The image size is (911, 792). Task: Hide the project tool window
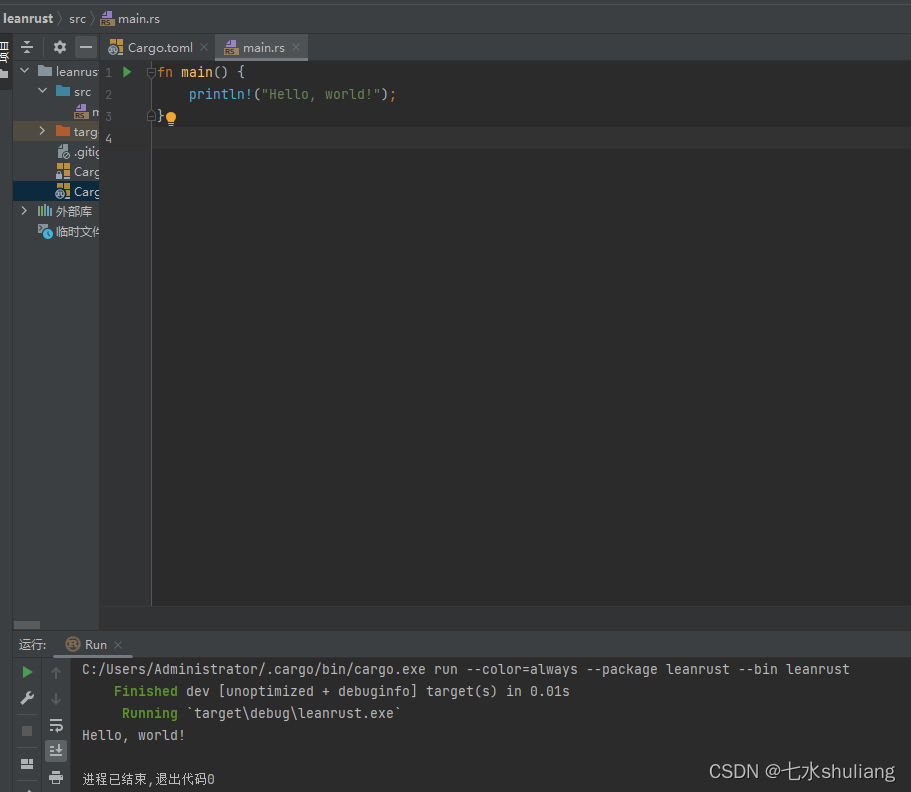point(86,46)
